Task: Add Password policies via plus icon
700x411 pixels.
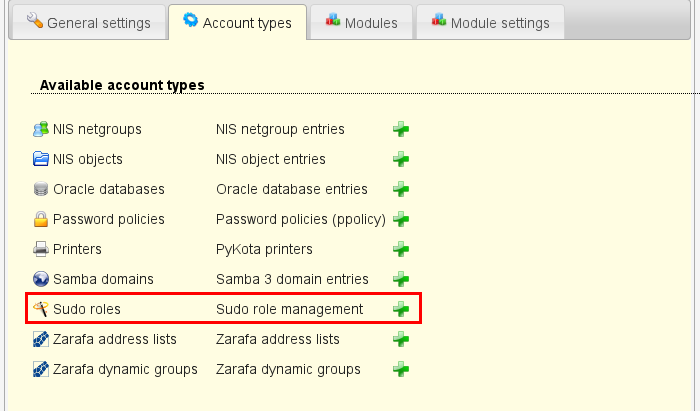Action: (401, 219)
